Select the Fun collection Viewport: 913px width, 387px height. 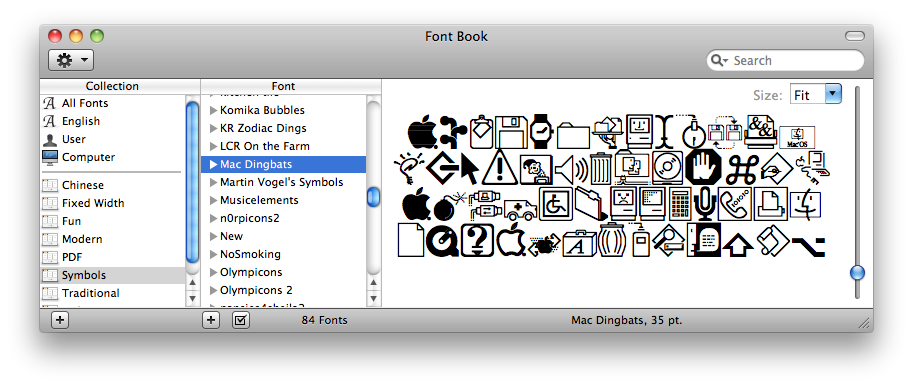coord(112,221)
